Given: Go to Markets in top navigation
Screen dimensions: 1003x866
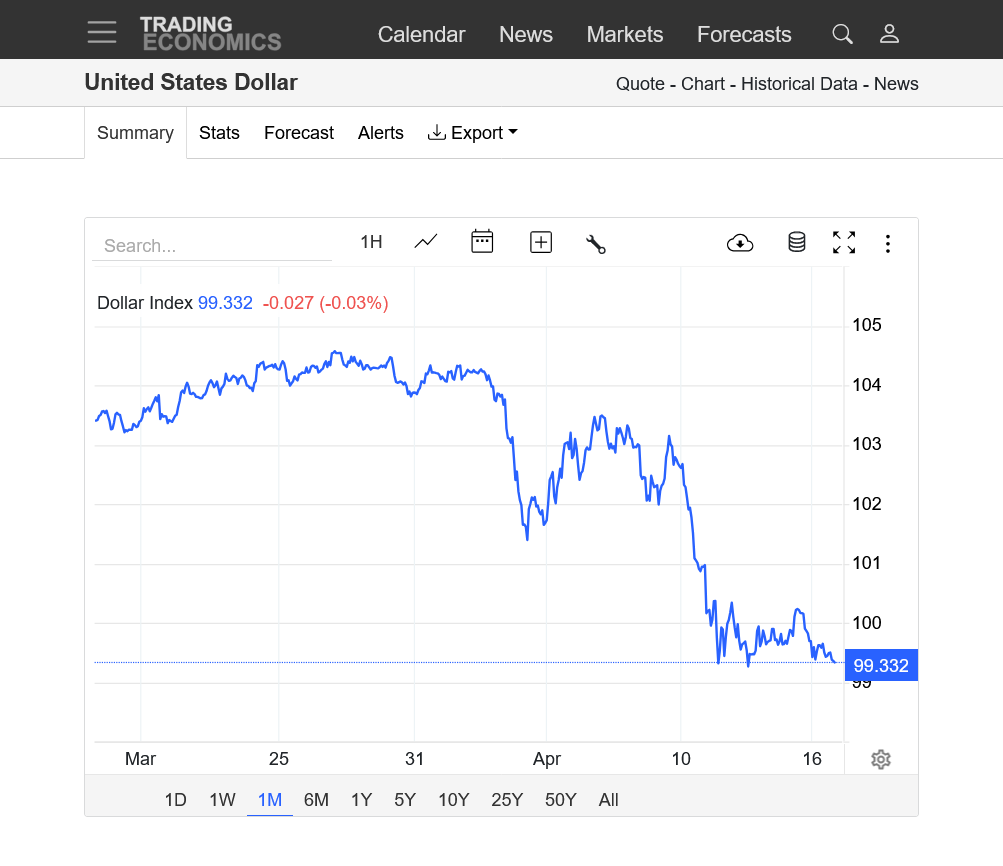Looking at the screenshot, I should coord(625,34).
